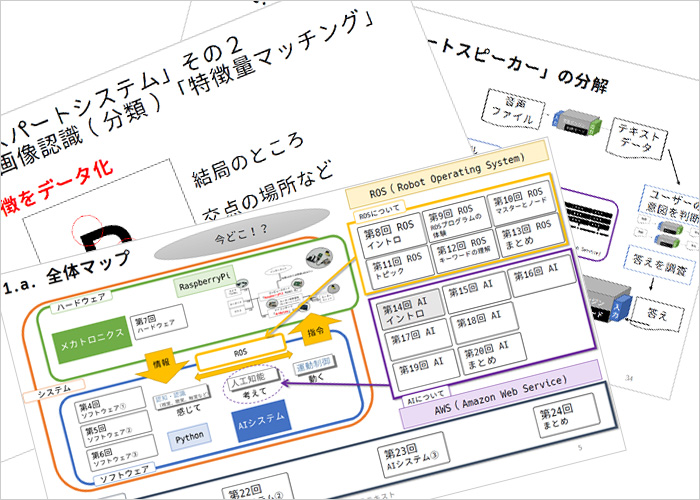
Task: Click the block icon between 音声ファイル and テキストデータ
Action: point(577,121)
